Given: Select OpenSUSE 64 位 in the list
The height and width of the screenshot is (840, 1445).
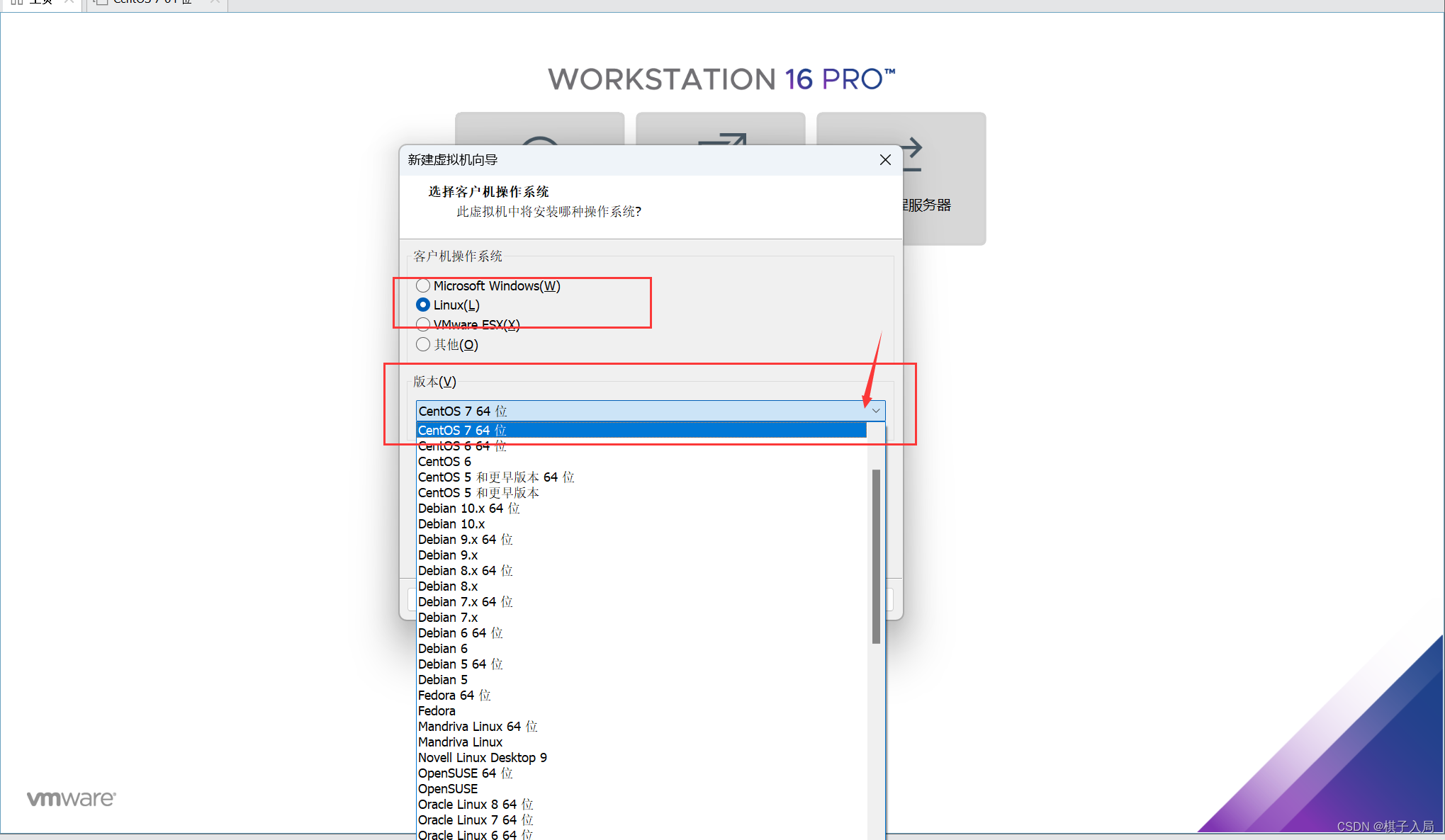Looking at the screenshot, I should pyautogui.click(x=465, y=773).
